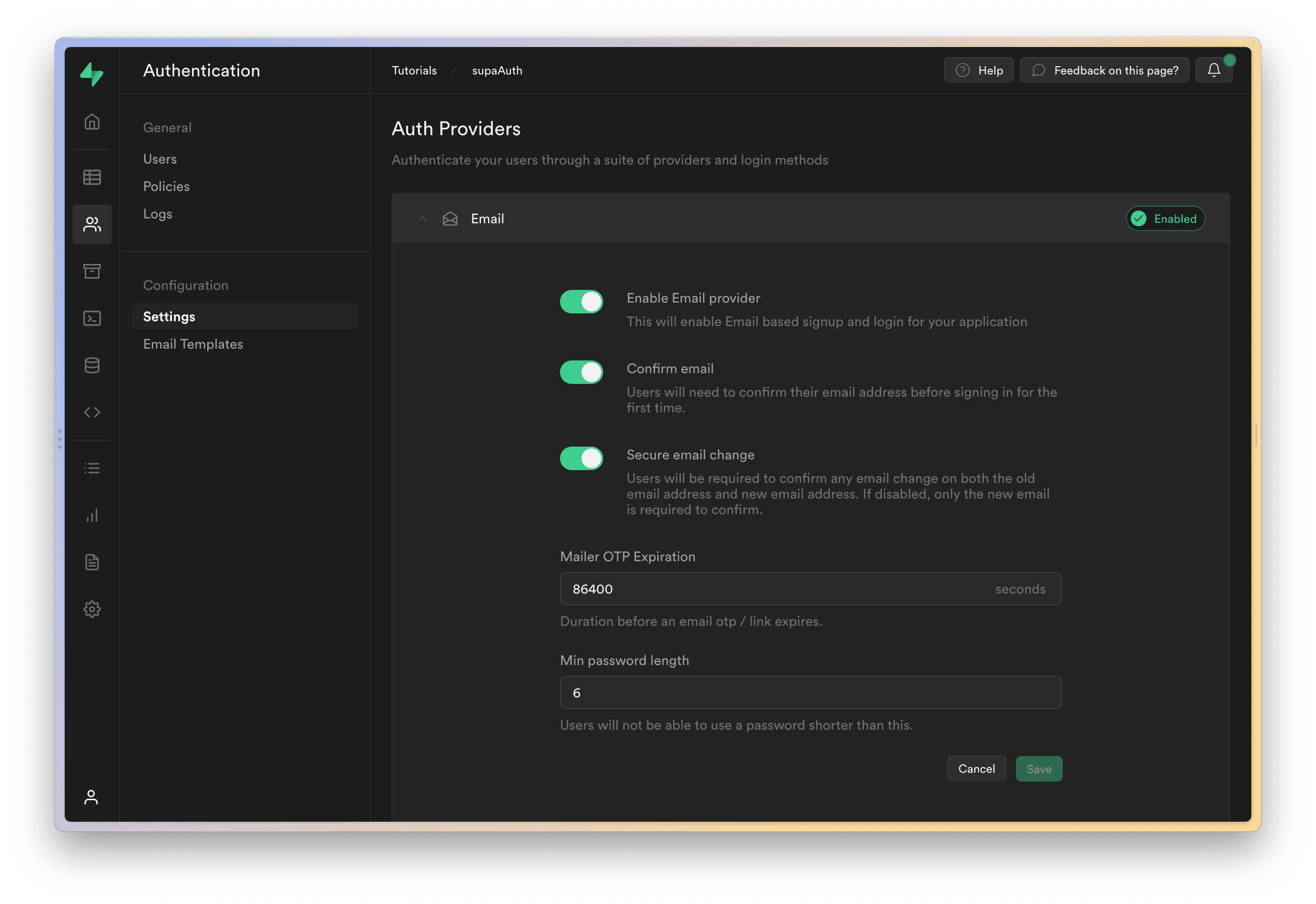Click the Enabled badge on Email provider
This screenshot has height=904, width=1316.
point(1165,218)
